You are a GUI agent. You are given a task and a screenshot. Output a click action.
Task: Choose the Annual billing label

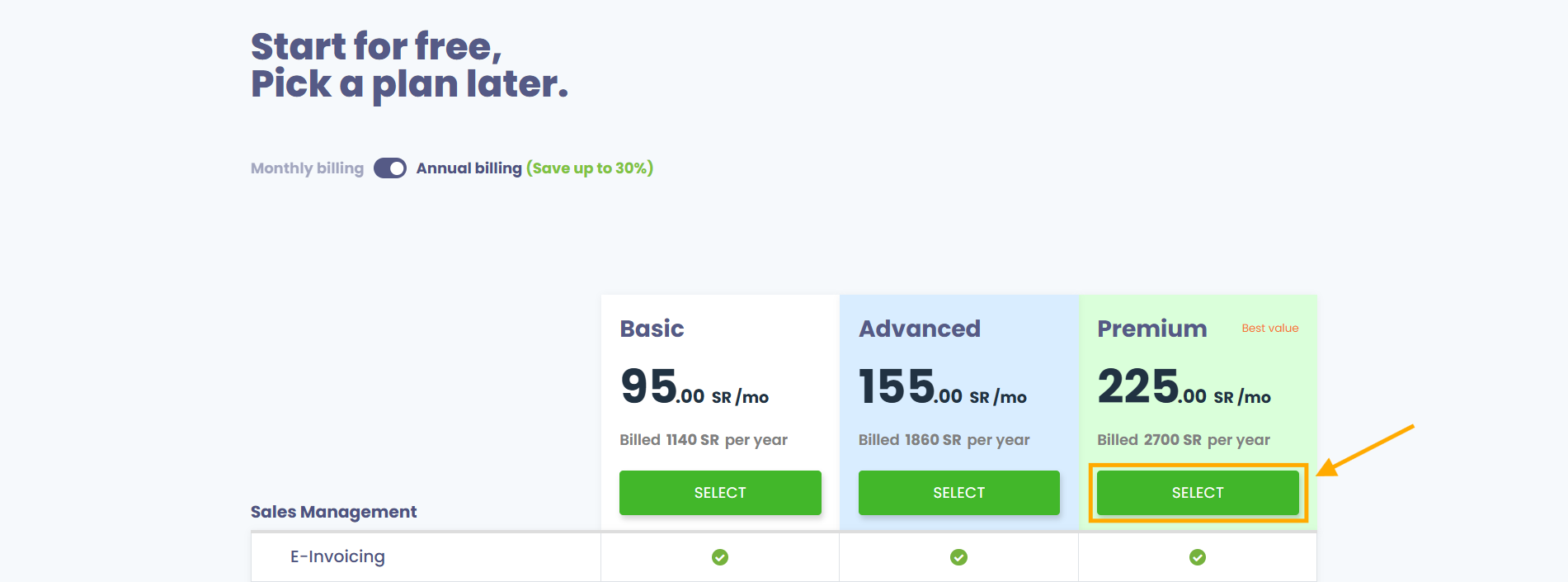tap(469, 168)
